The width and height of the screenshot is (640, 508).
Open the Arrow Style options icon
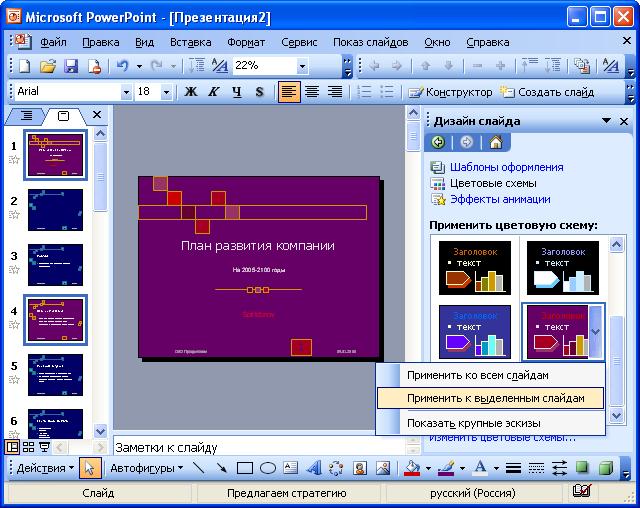tap(559, 468)
